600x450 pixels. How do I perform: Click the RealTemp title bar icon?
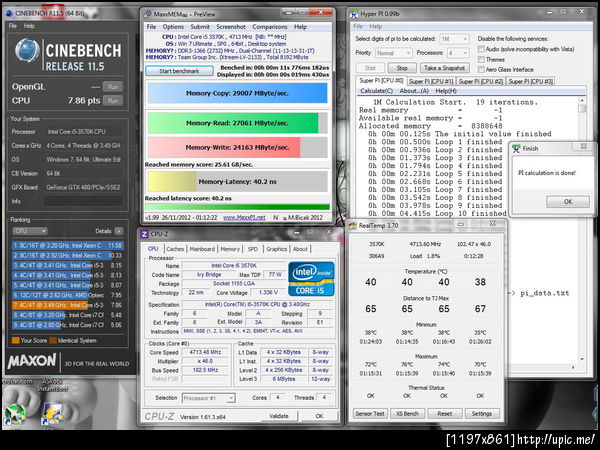352,226
